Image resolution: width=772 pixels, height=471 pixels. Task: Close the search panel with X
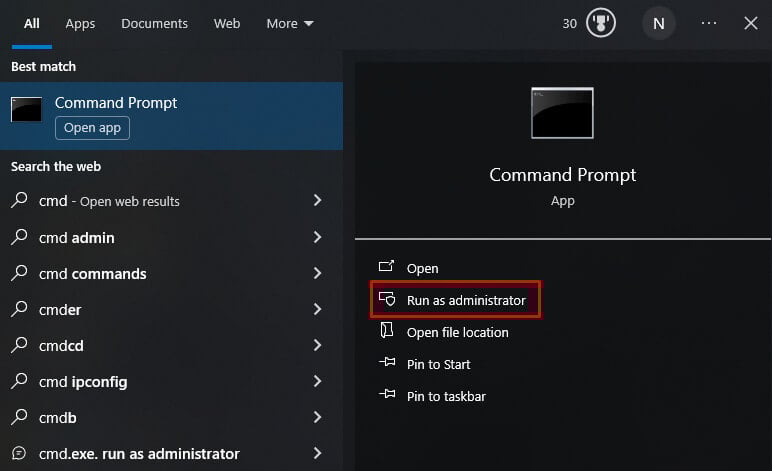point(750,23)
